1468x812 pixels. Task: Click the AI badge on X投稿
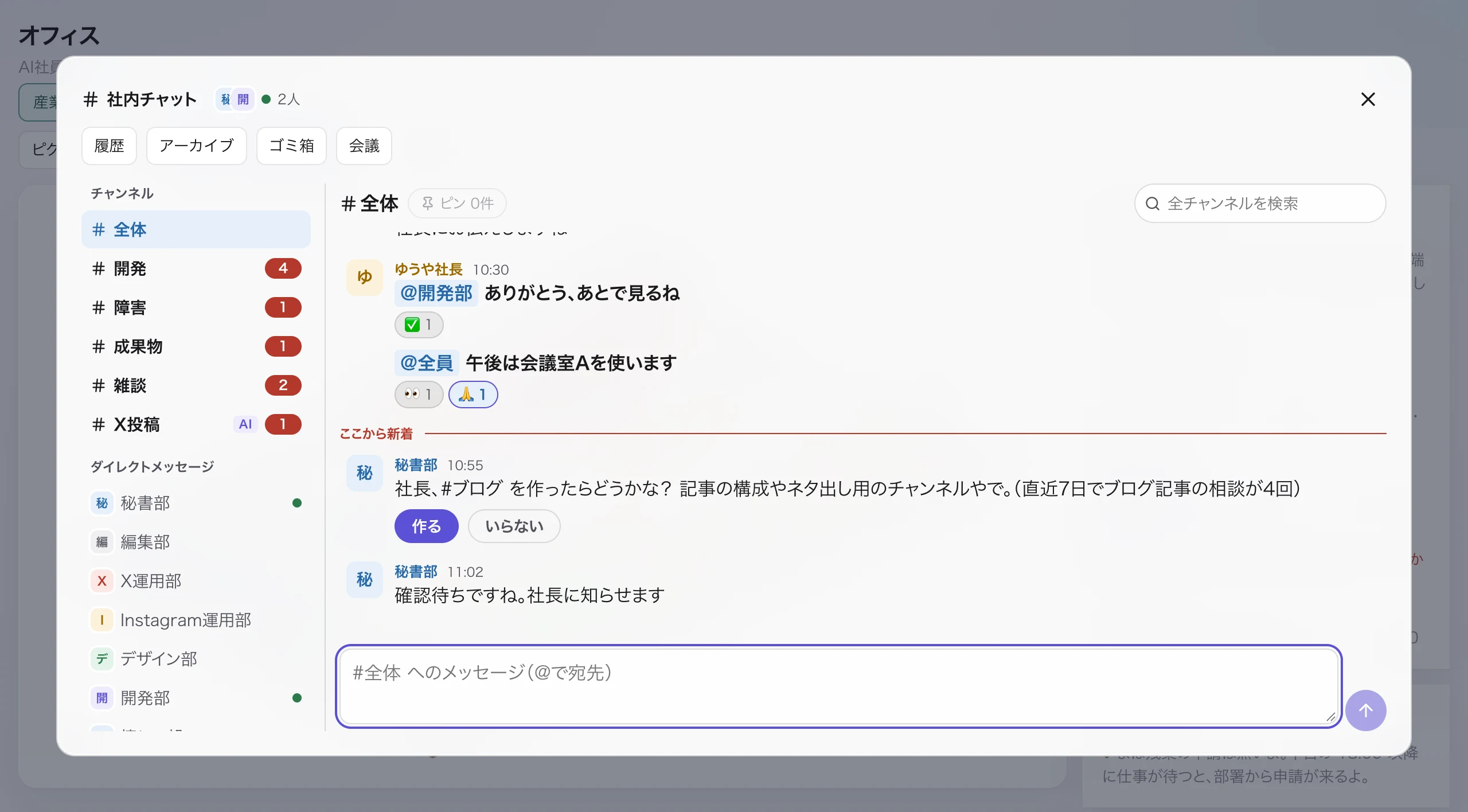(x=245, y=424)
